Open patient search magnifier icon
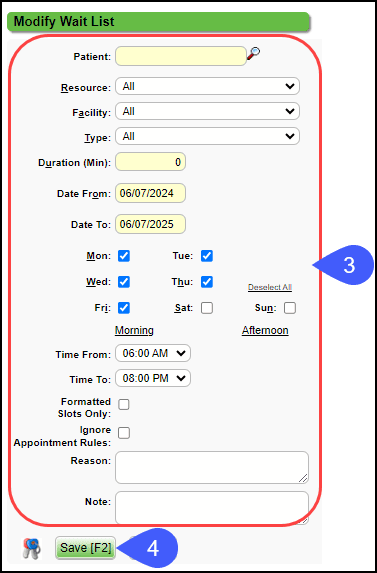 pyautogui.click(x=253, y=54)
